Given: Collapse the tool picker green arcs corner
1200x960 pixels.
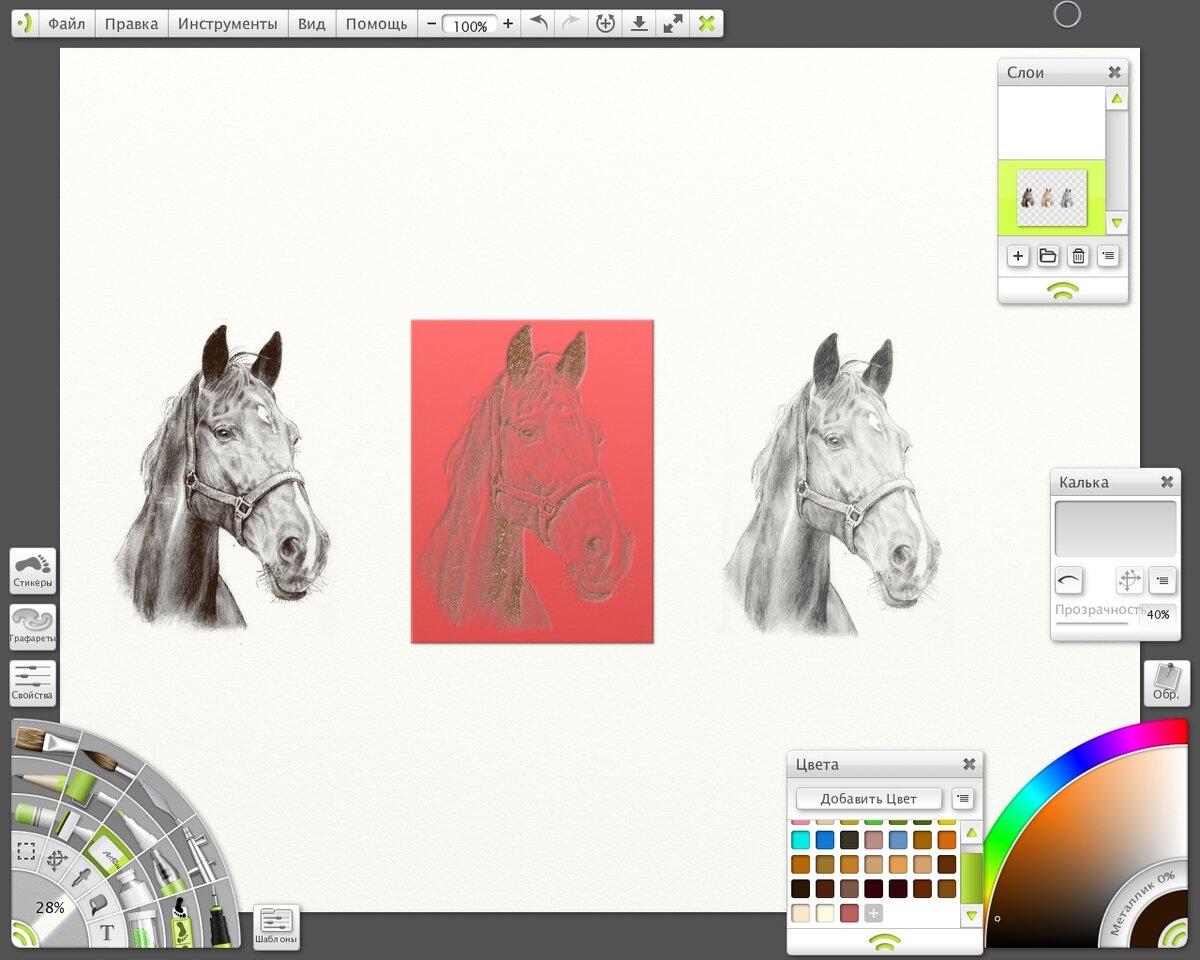Looking at the screenshot, I should (x=23, y=934).
